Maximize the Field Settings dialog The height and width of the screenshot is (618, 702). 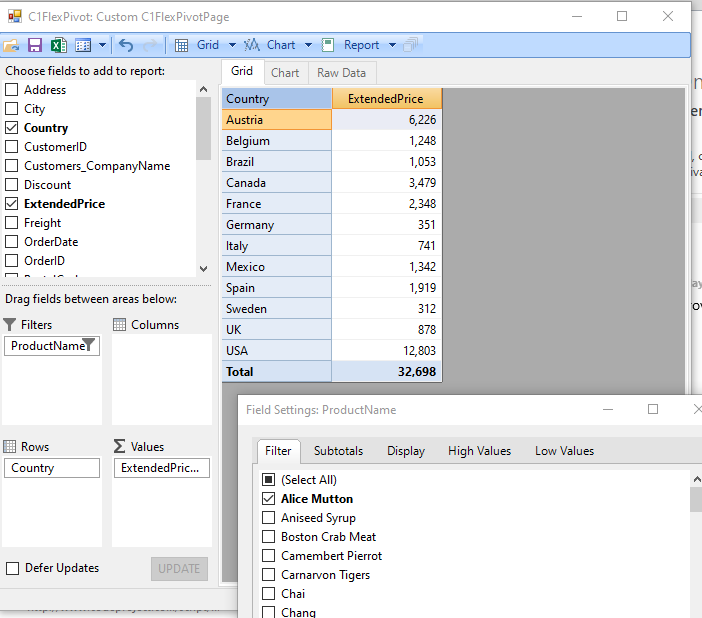(653, 409)
